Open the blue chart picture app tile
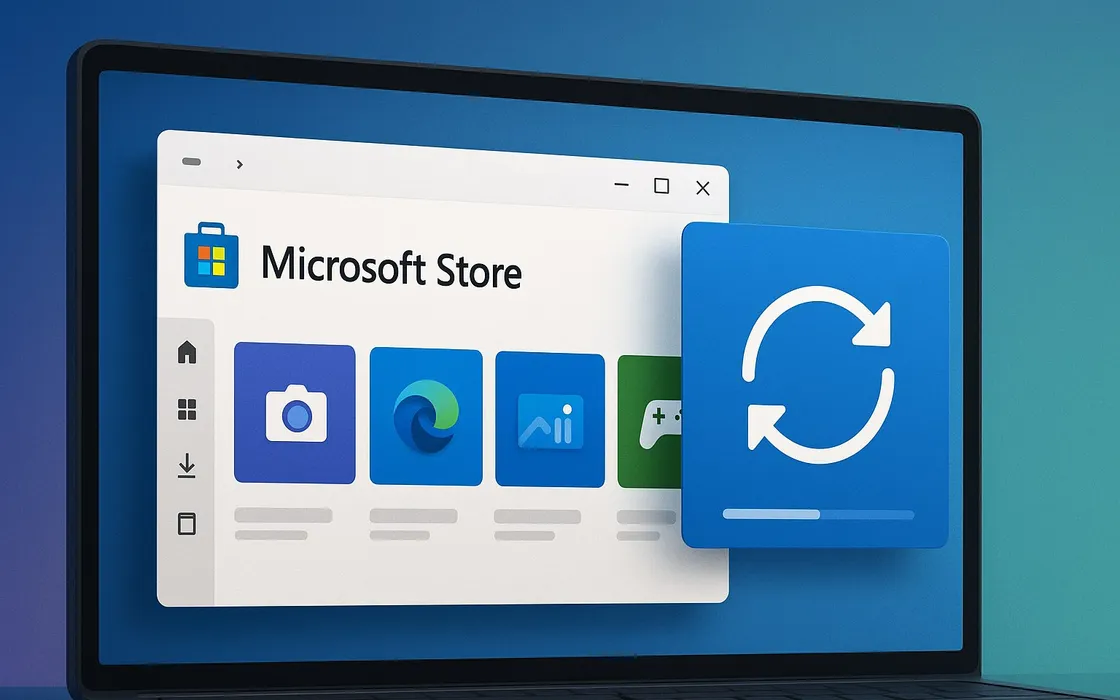The width and height of the screenshot is (1120, 700). coord(550,419)
